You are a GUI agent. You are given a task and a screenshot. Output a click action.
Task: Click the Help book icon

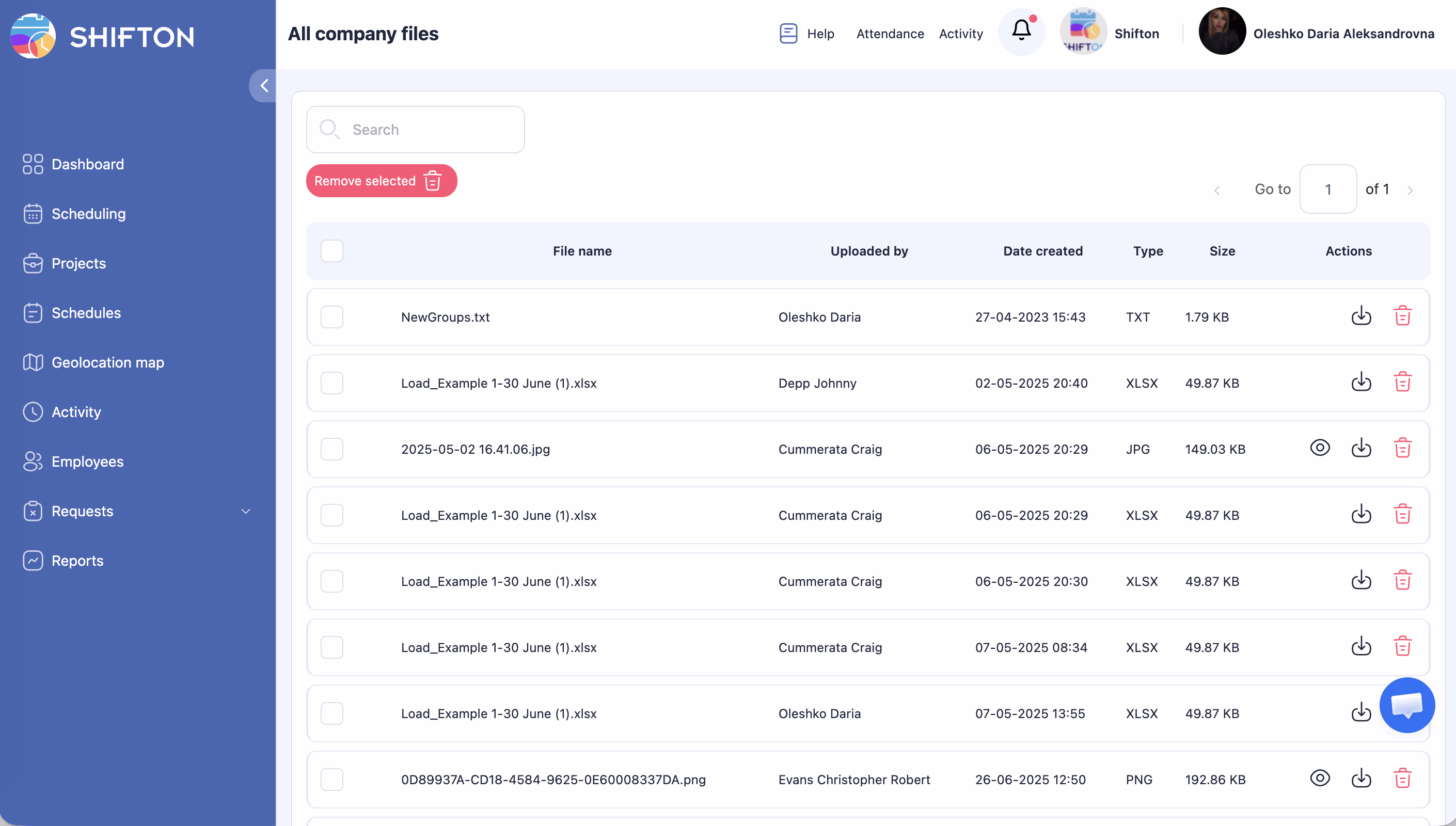pyautogui.click(x=788, y=34)
